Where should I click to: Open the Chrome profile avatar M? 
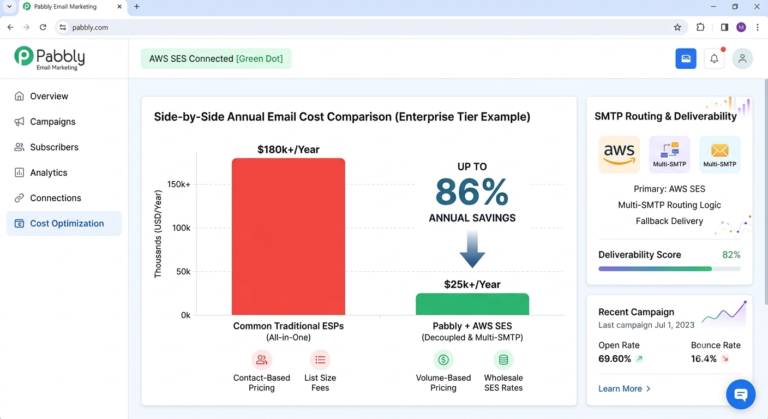pyautogui.click(x=741, y=27)
